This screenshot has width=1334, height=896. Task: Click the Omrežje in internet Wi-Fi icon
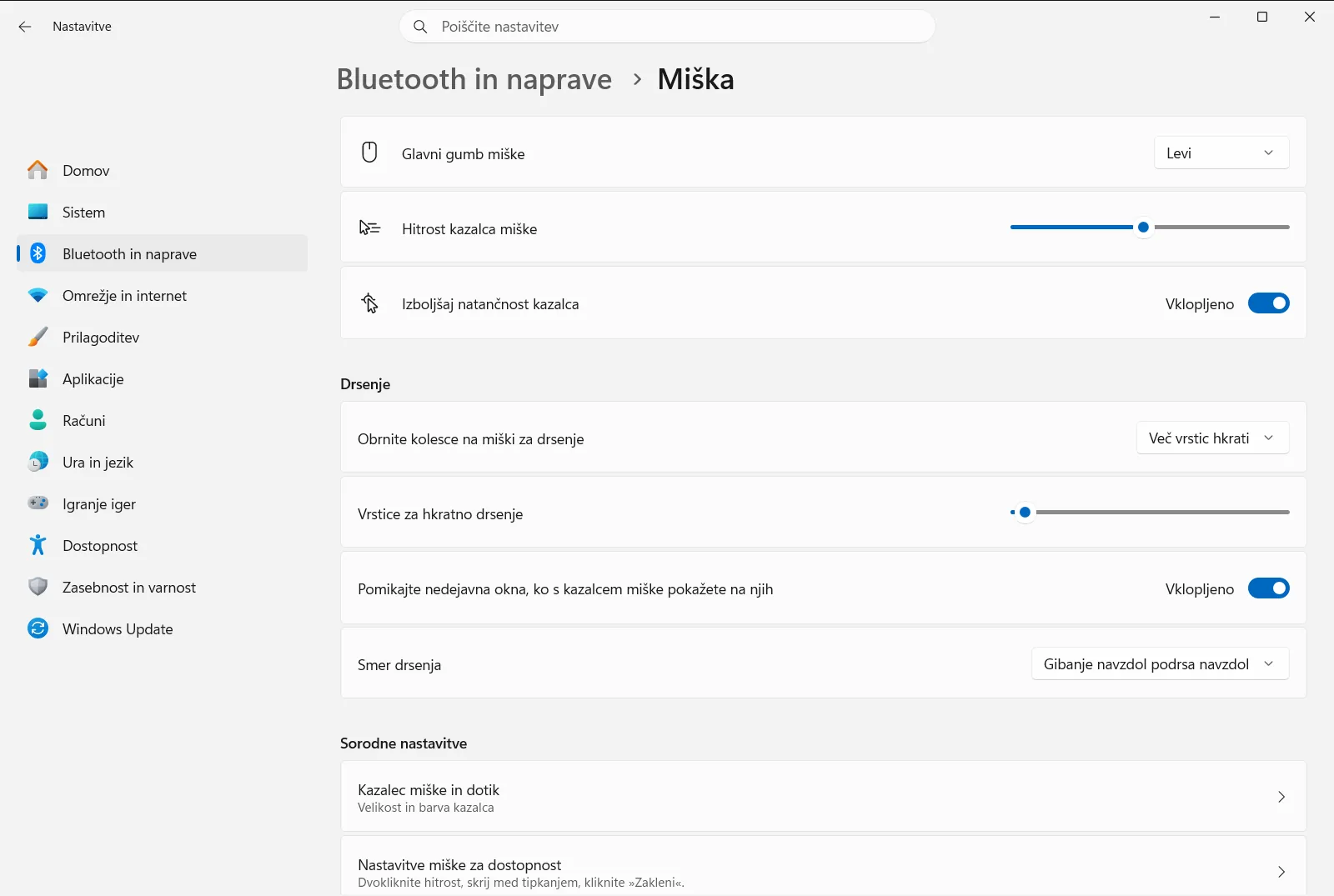(38, 295)
